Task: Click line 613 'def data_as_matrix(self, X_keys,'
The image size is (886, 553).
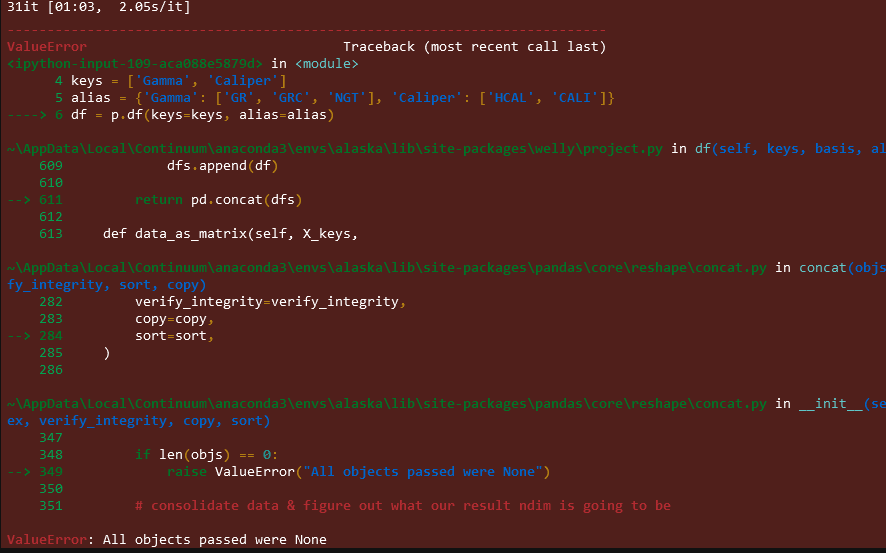Action: coord(231,233)
